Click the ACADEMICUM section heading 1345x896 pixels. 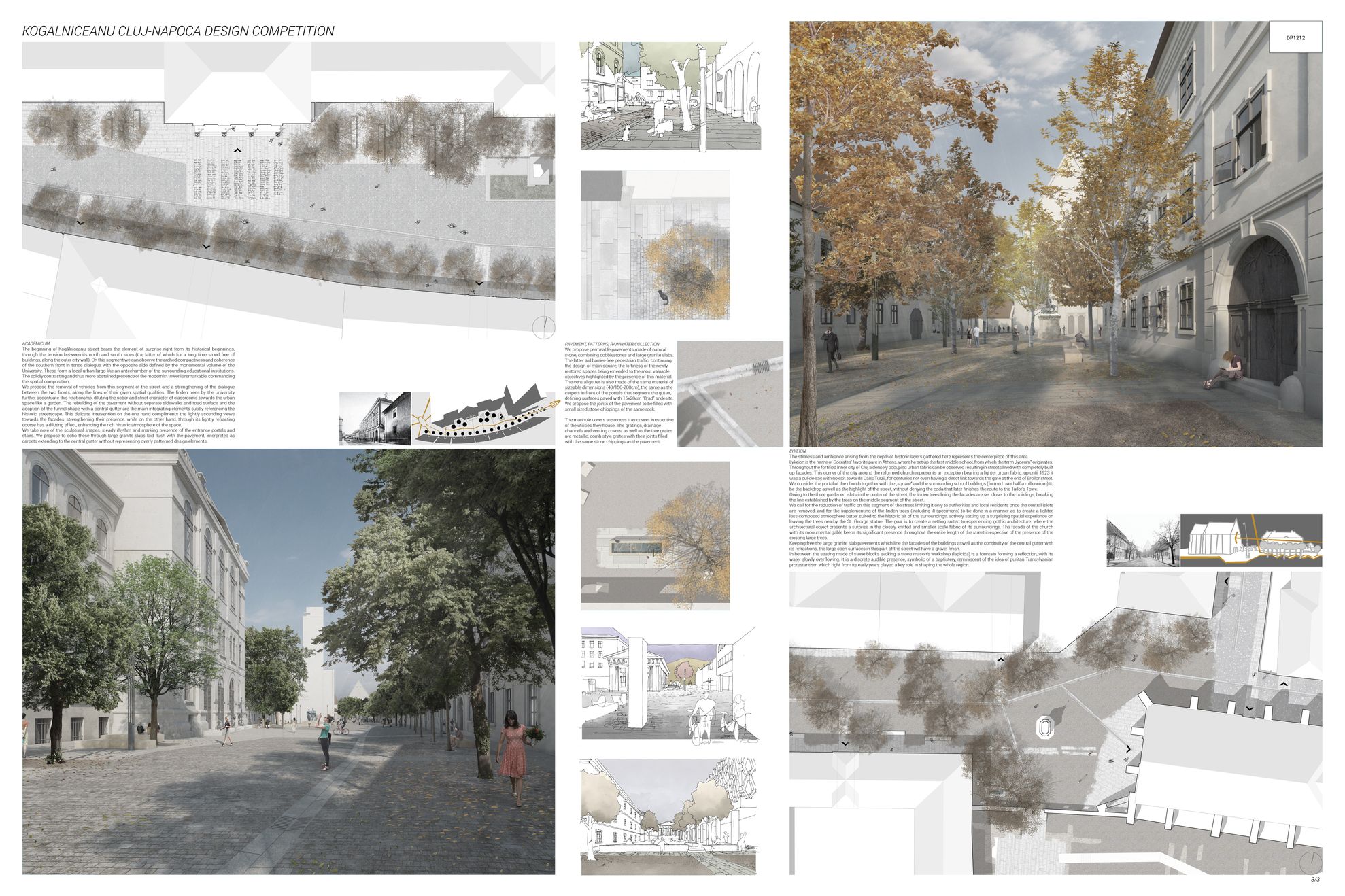pyautogui.click(x=36, y=343)
